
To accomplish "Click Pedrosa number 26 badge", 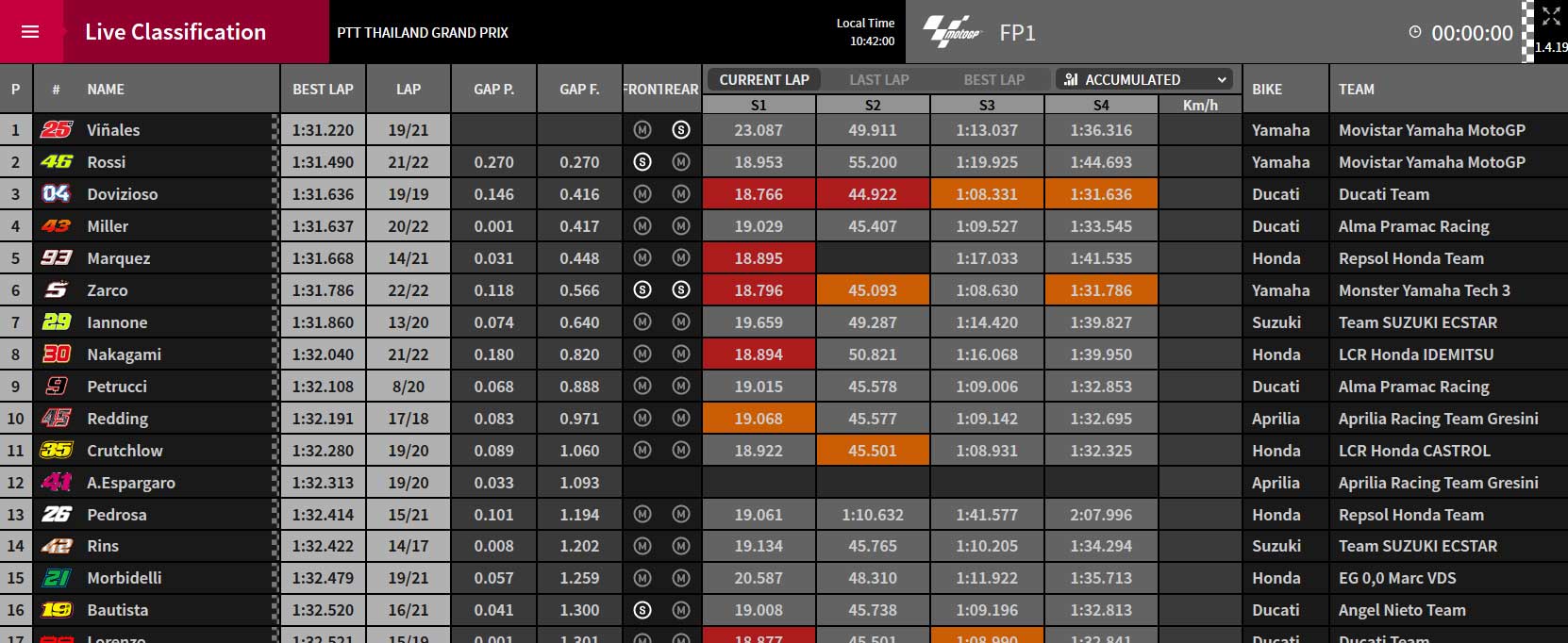I will click(57, 515).
